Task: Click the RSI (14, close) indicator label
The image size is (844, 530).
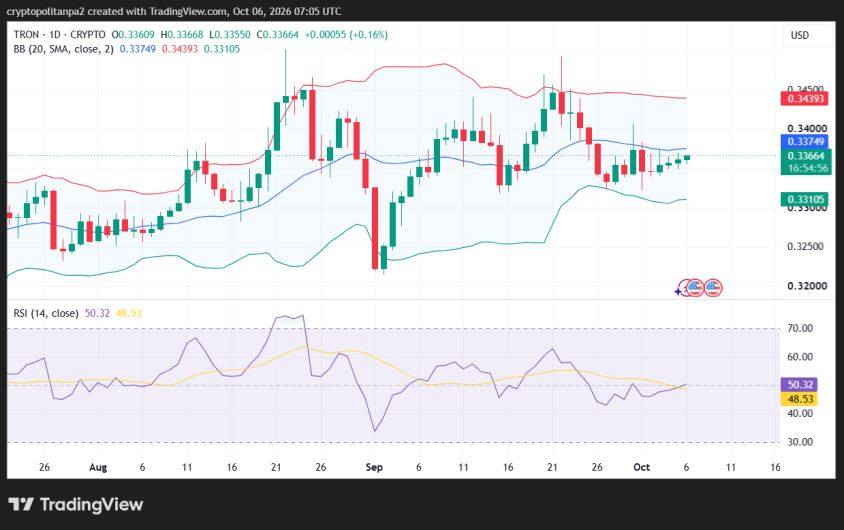Action: (46, 313)
